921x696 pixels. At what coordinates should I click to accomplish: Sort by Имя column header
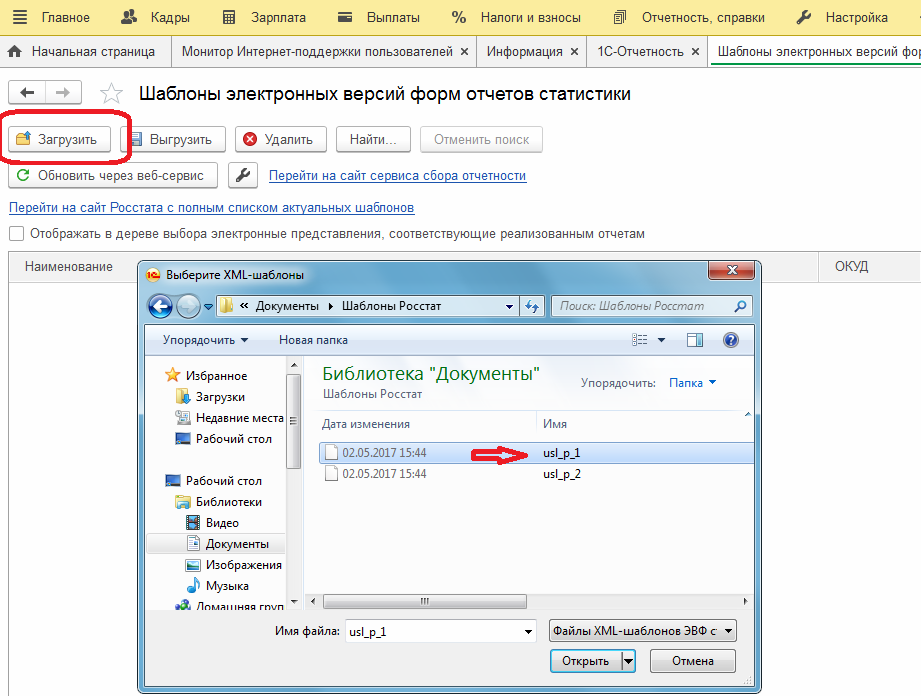click(x=554, y=424)
